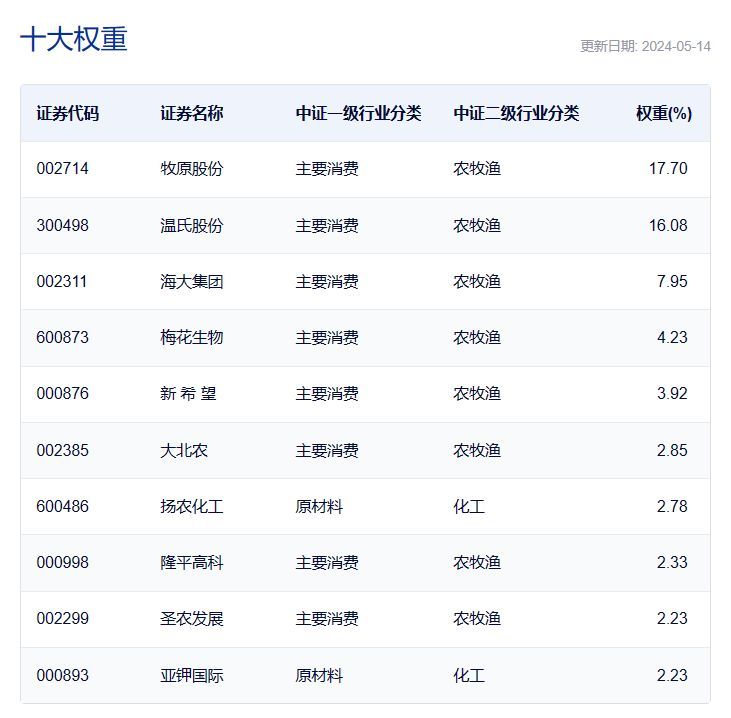Click 主要消费 in the 温氏股份 row
Screen dimensions: 731x718
tap(327, 225)
